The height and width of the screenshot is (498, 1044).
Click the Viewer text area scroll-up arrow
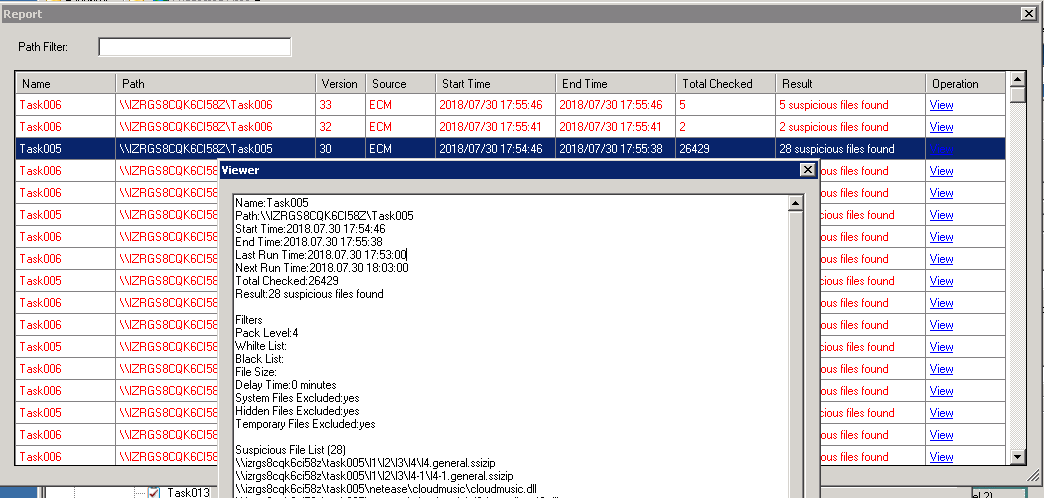pos(796,204)
